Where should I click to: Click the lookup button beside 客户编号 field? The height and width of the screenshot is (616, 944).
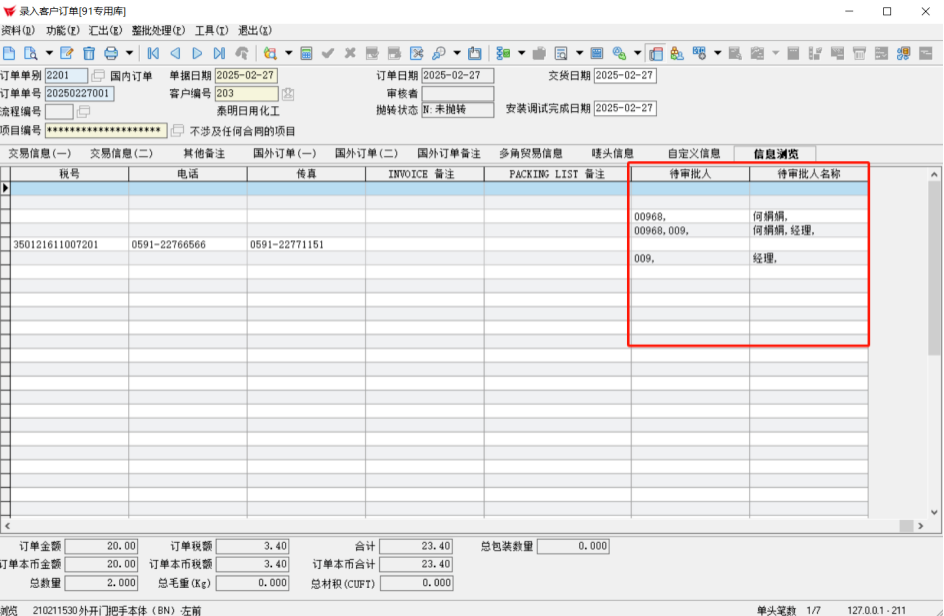pyautogui.click(x=288, y=93)
